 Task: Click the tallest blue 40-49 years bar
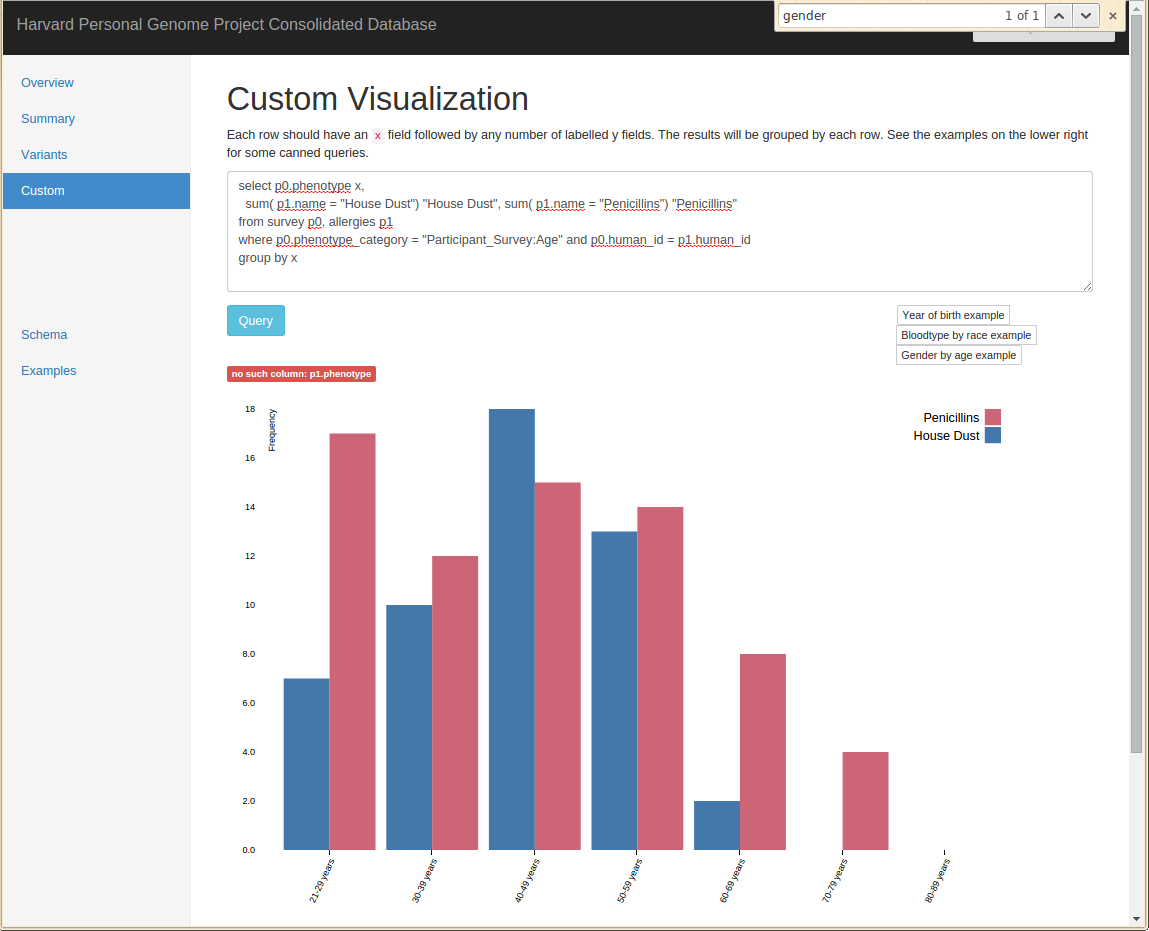coord(511,629)
